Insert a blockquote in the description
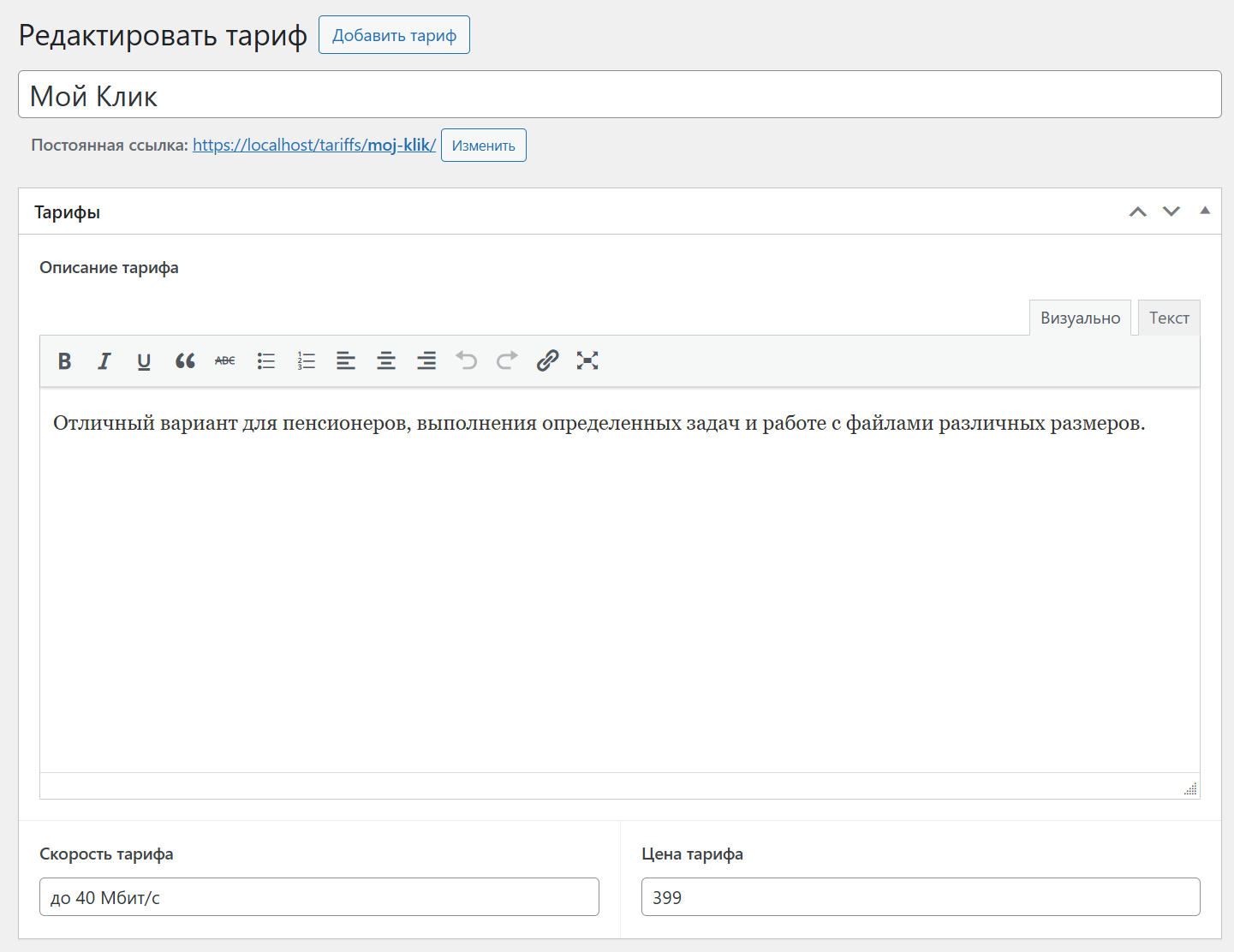The image size is (1234, 952). coord(185,361)
